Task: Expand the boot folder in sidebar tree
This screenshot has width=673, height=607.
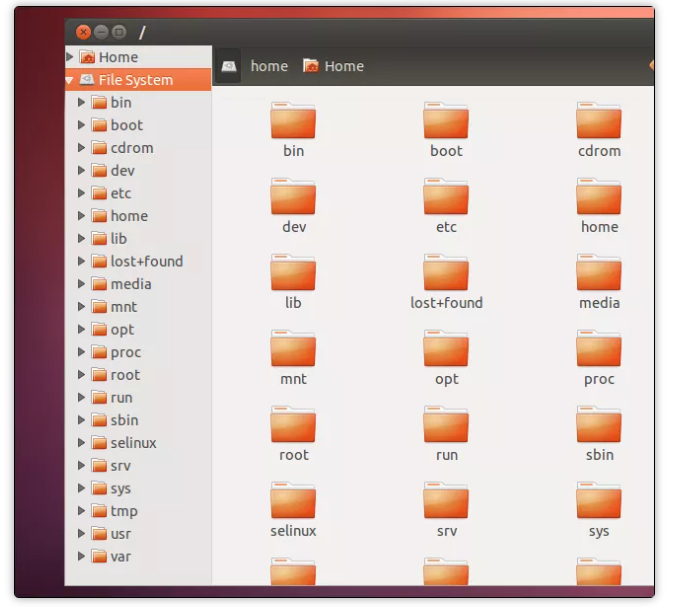Action: point(81,125)
